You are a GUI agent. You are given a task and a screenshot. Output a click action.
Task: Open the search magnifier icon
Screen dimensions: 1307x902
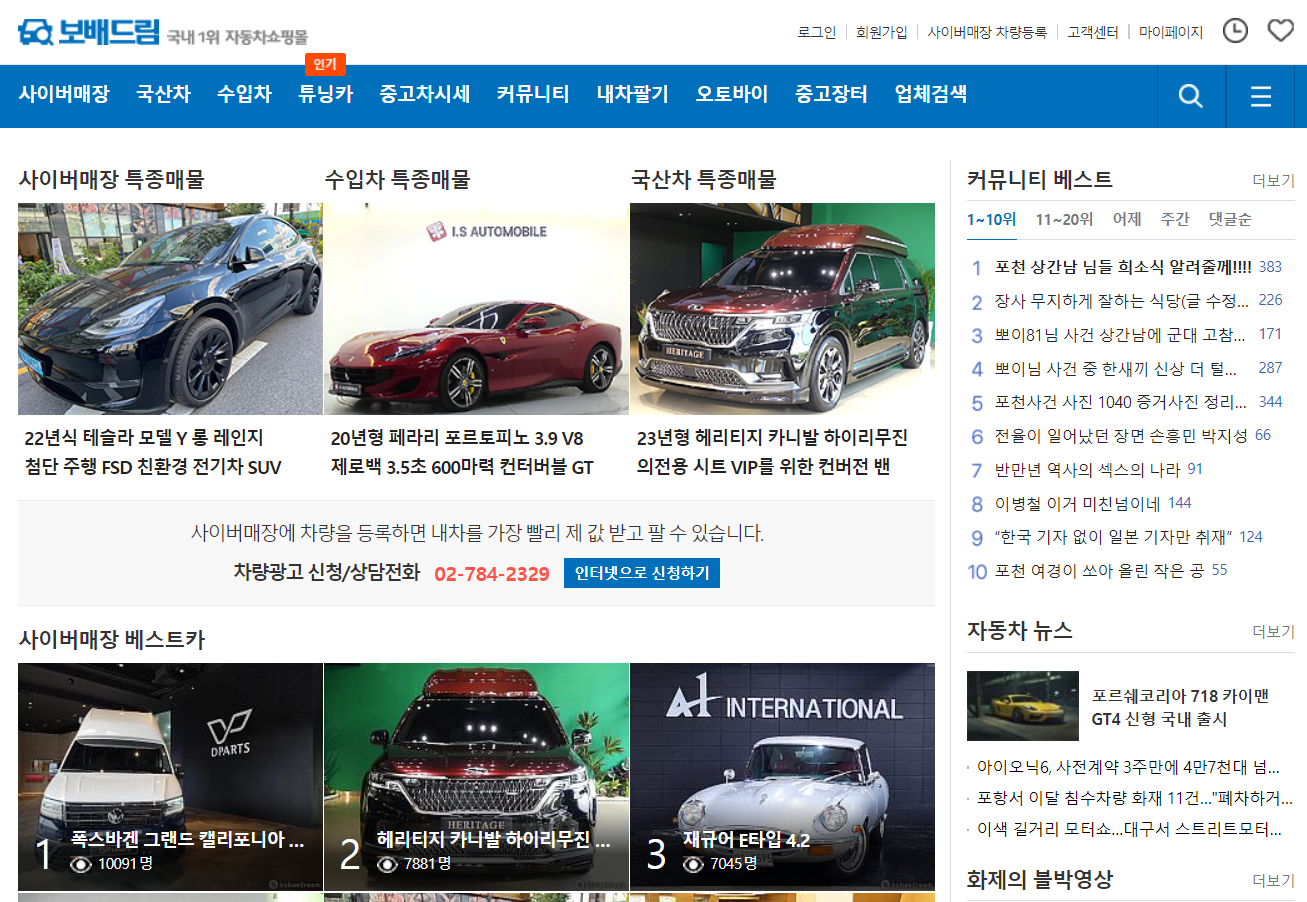[1190, 96]
